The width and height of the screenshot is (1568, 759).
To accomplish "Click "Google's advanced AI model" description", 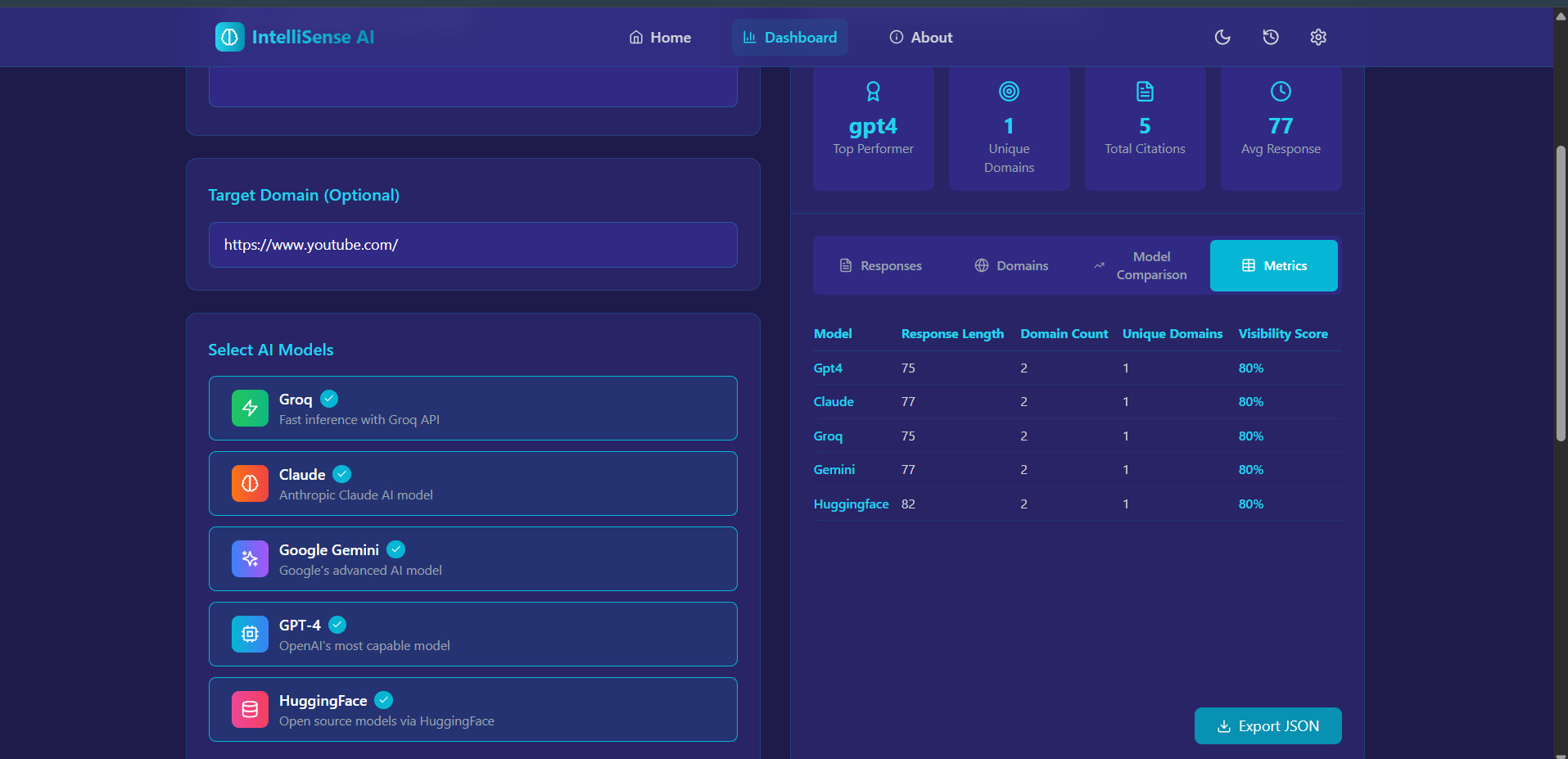I will (360, 571).
